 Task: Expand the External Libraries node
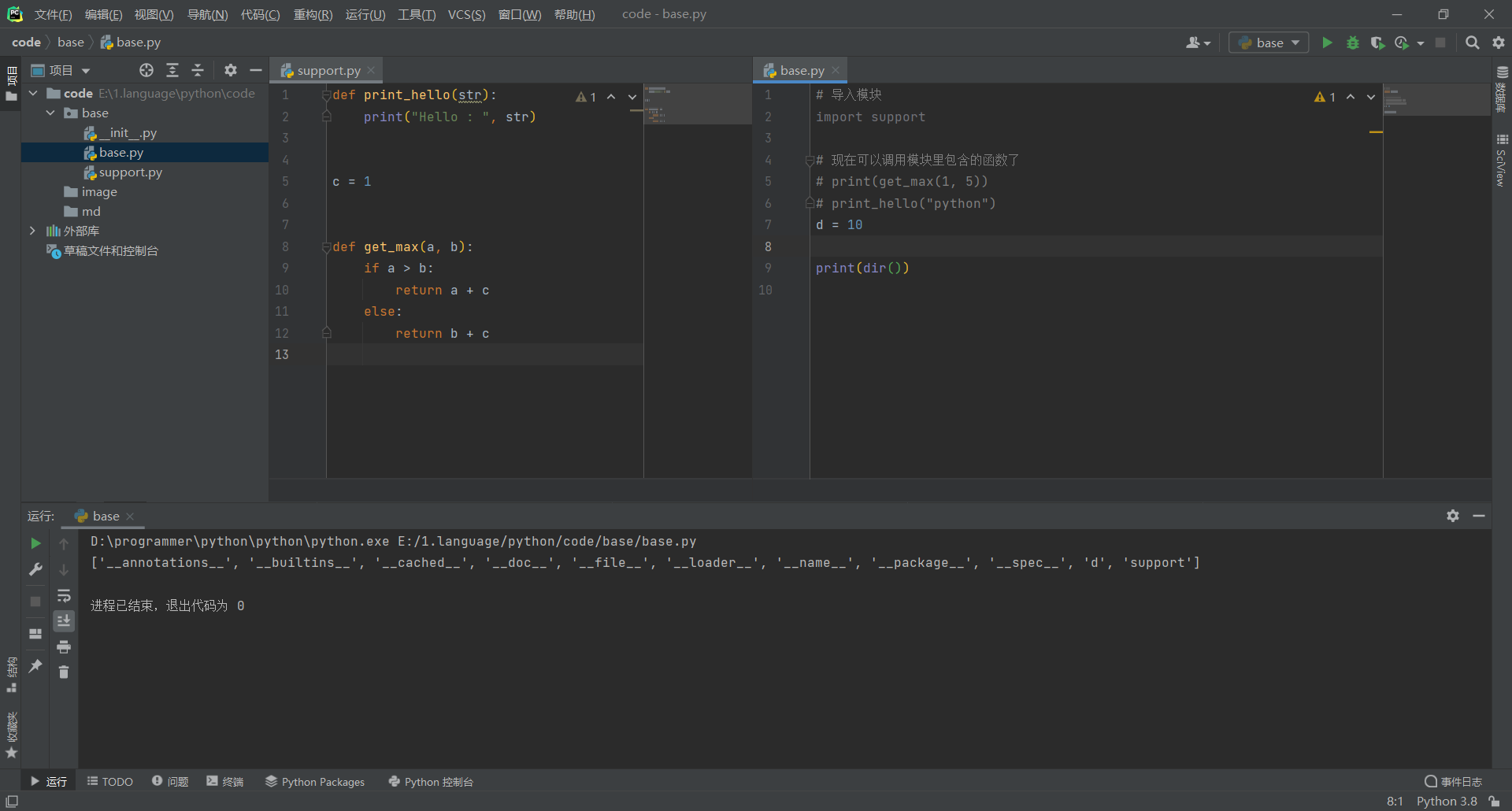pyautogui.click(x=32, y=231)
